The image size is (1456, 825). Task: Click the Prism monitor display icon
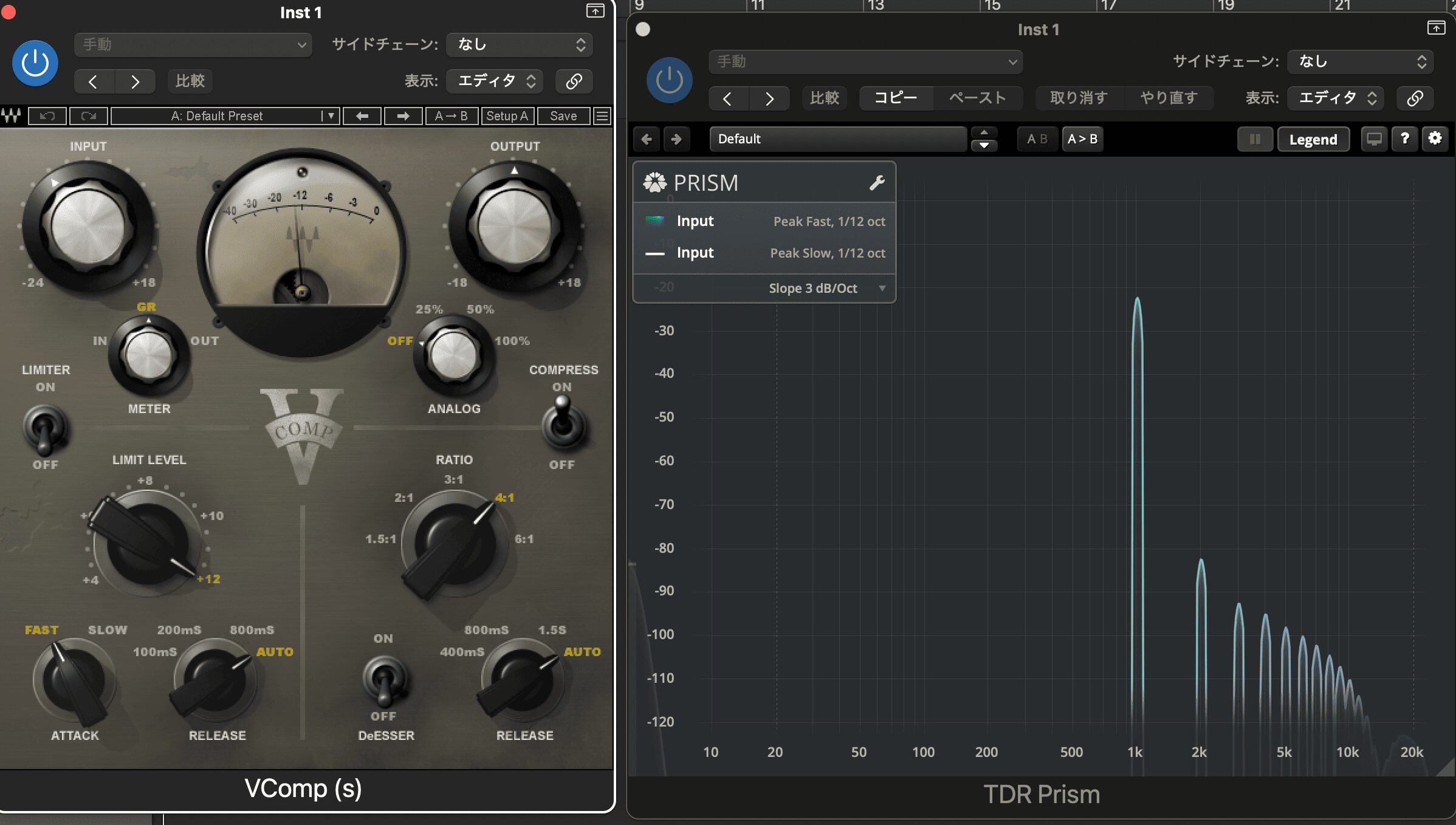pos(1374,139)
